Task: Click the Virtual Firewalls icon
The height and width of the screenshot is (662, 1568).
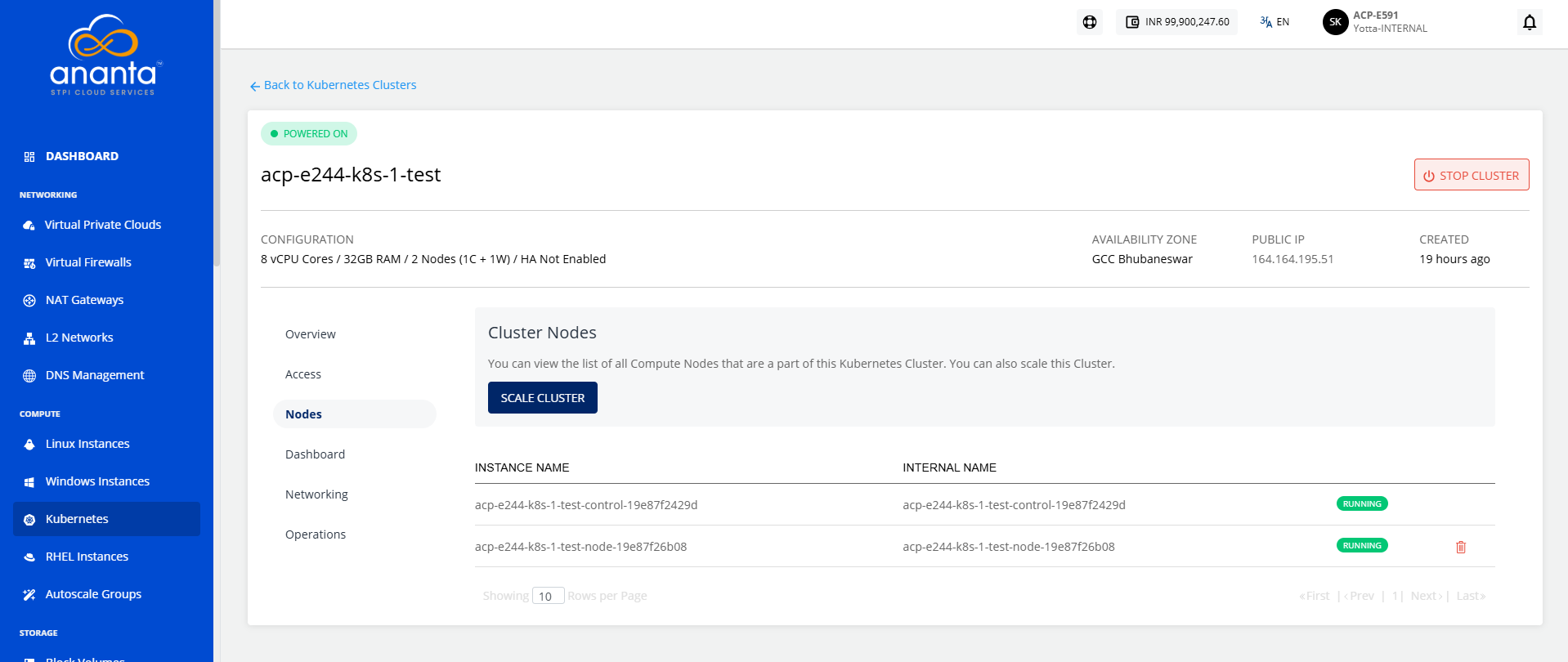Action: [29, 262]
